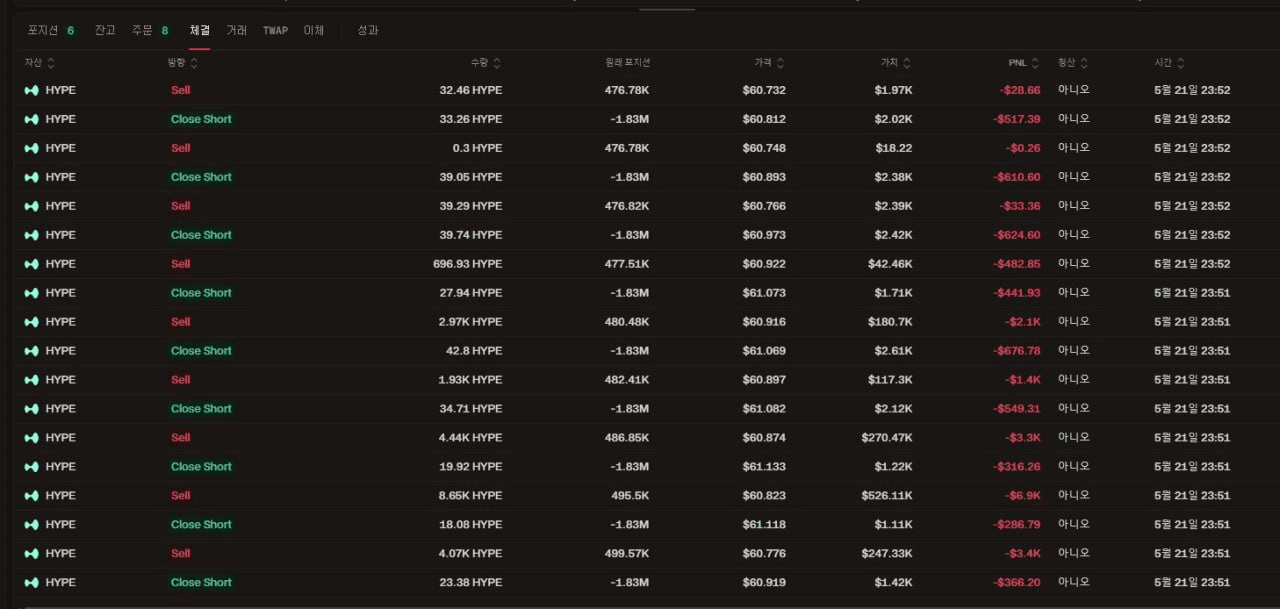Click the value cell $270.47K
Screen dimensions: 1280x609
point(887,438)
